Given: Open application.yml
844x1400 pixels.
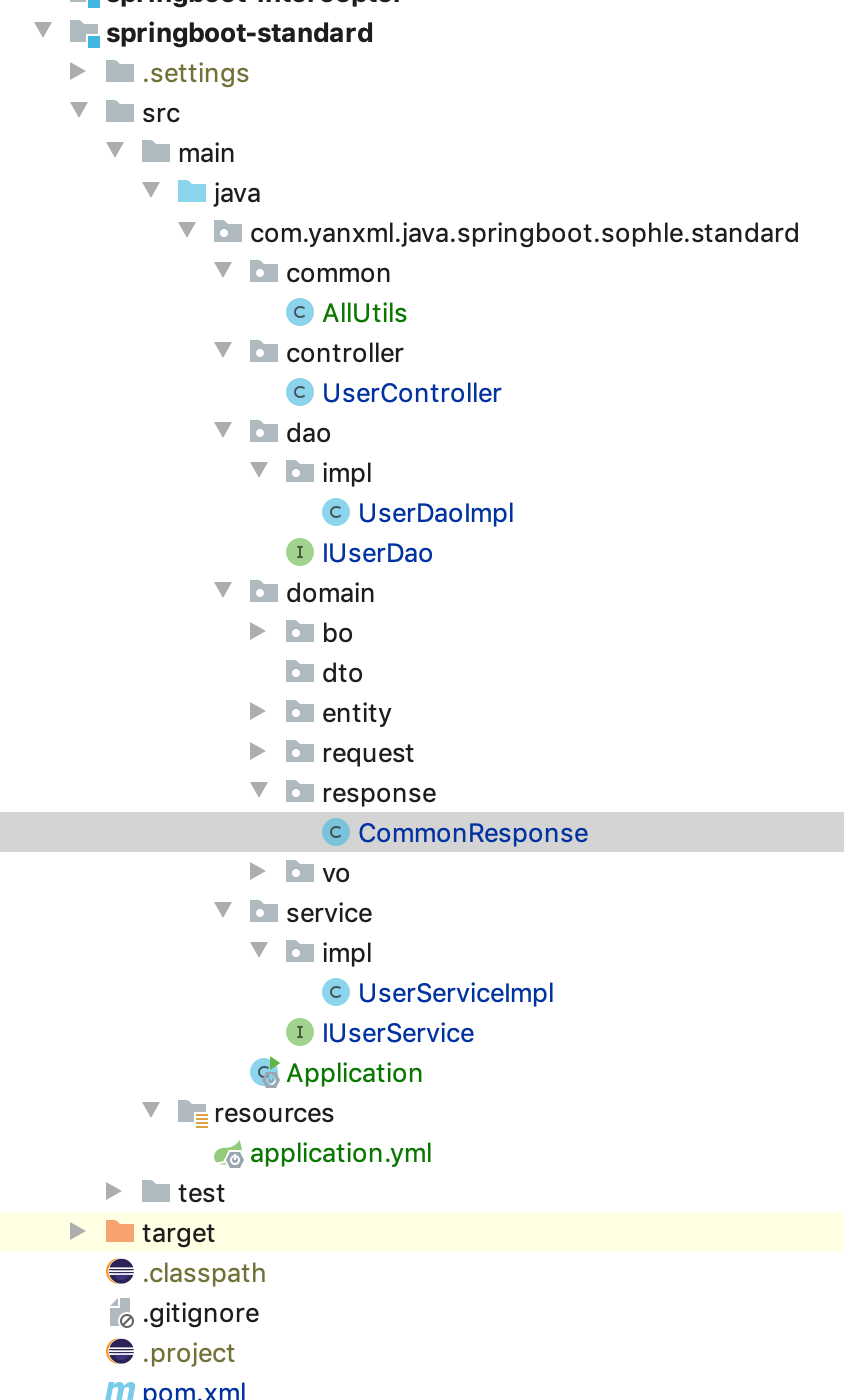Looking at the screenshot, I should (x=341, y=1152).
